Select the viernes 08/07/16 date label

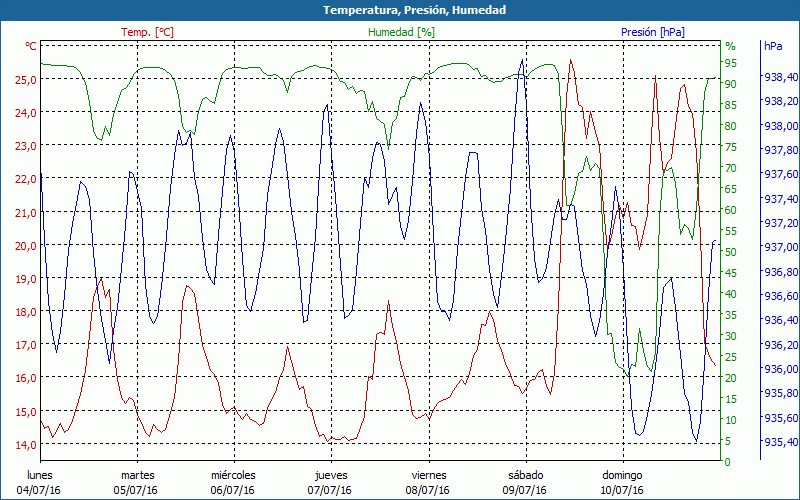(x=428, y=482)
